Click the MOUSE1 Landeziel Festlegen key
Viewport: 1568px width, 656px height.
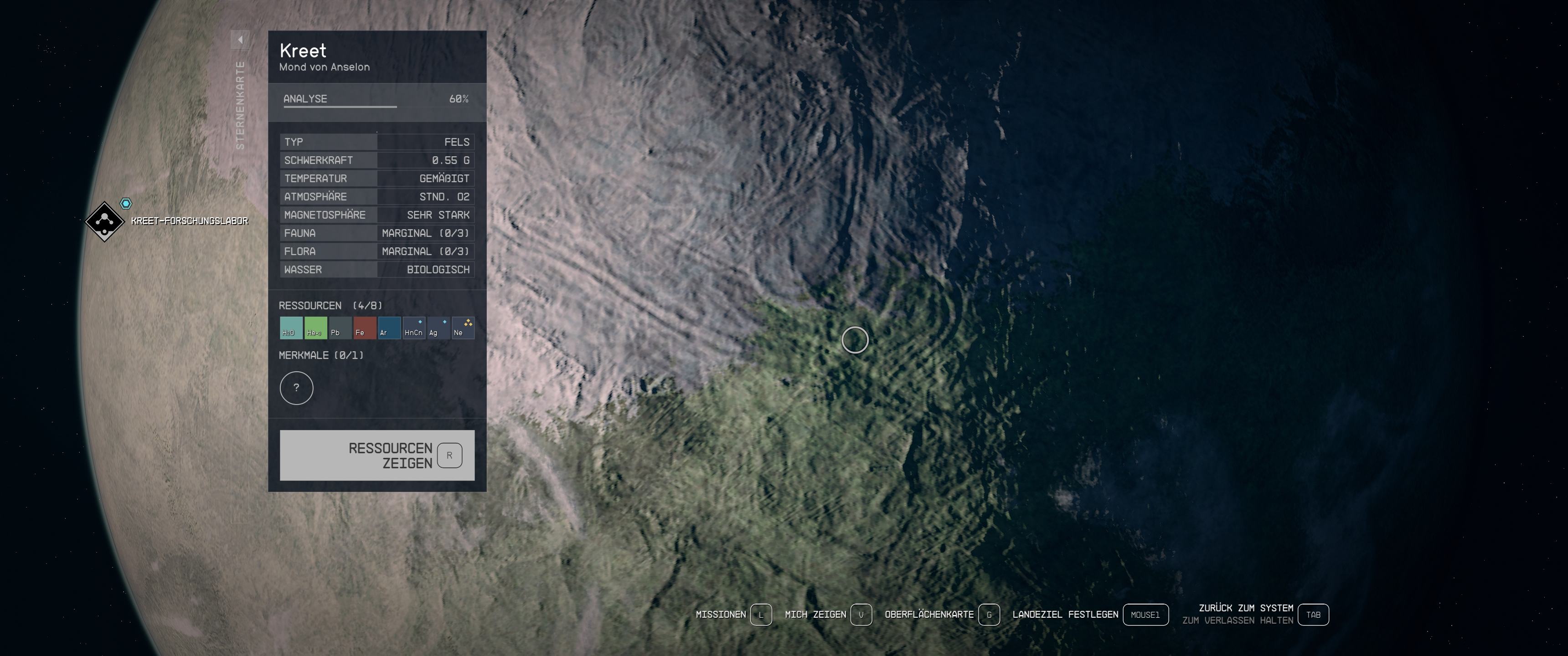pos(1145,615)
